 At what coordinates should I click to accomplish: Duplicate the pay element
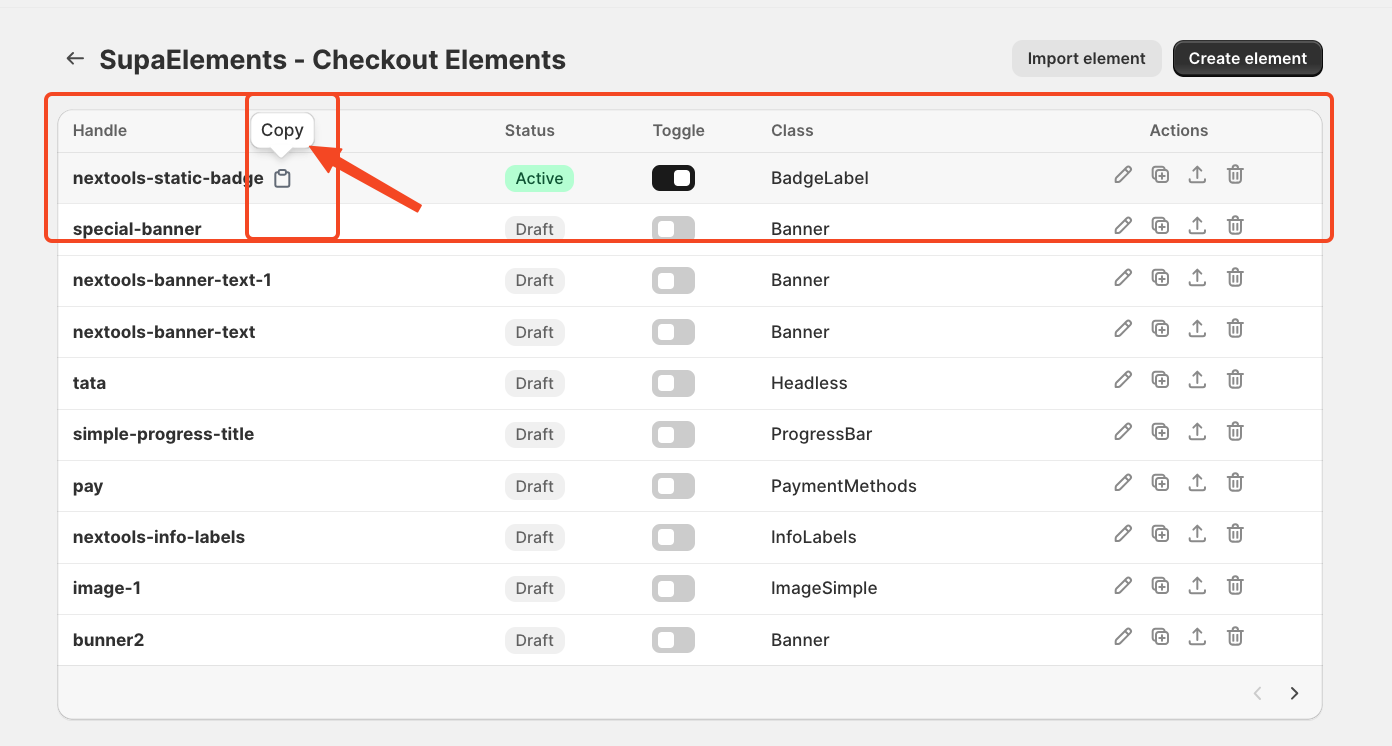click(1160, 483)
